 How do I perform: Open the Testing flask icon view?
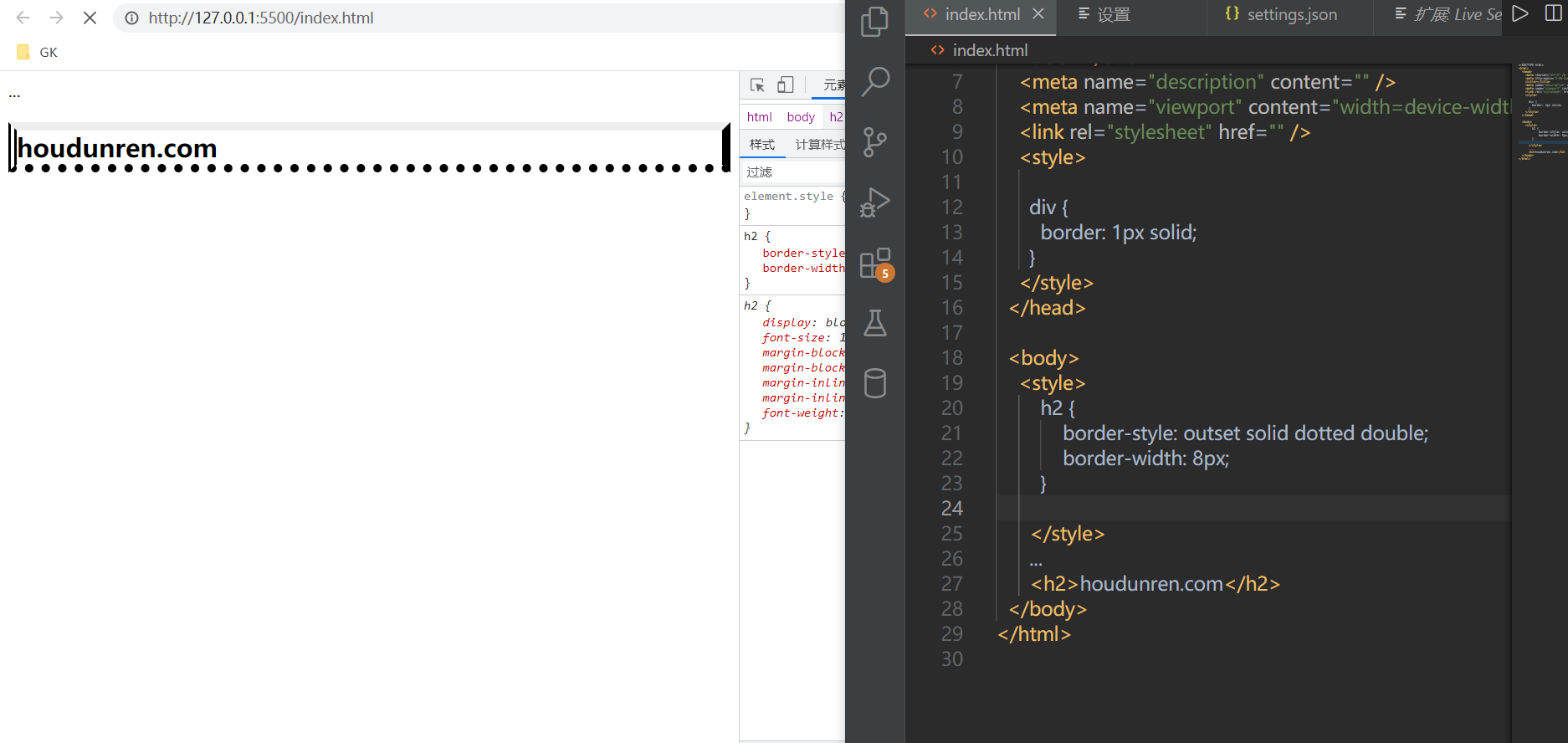coord(874,323)
